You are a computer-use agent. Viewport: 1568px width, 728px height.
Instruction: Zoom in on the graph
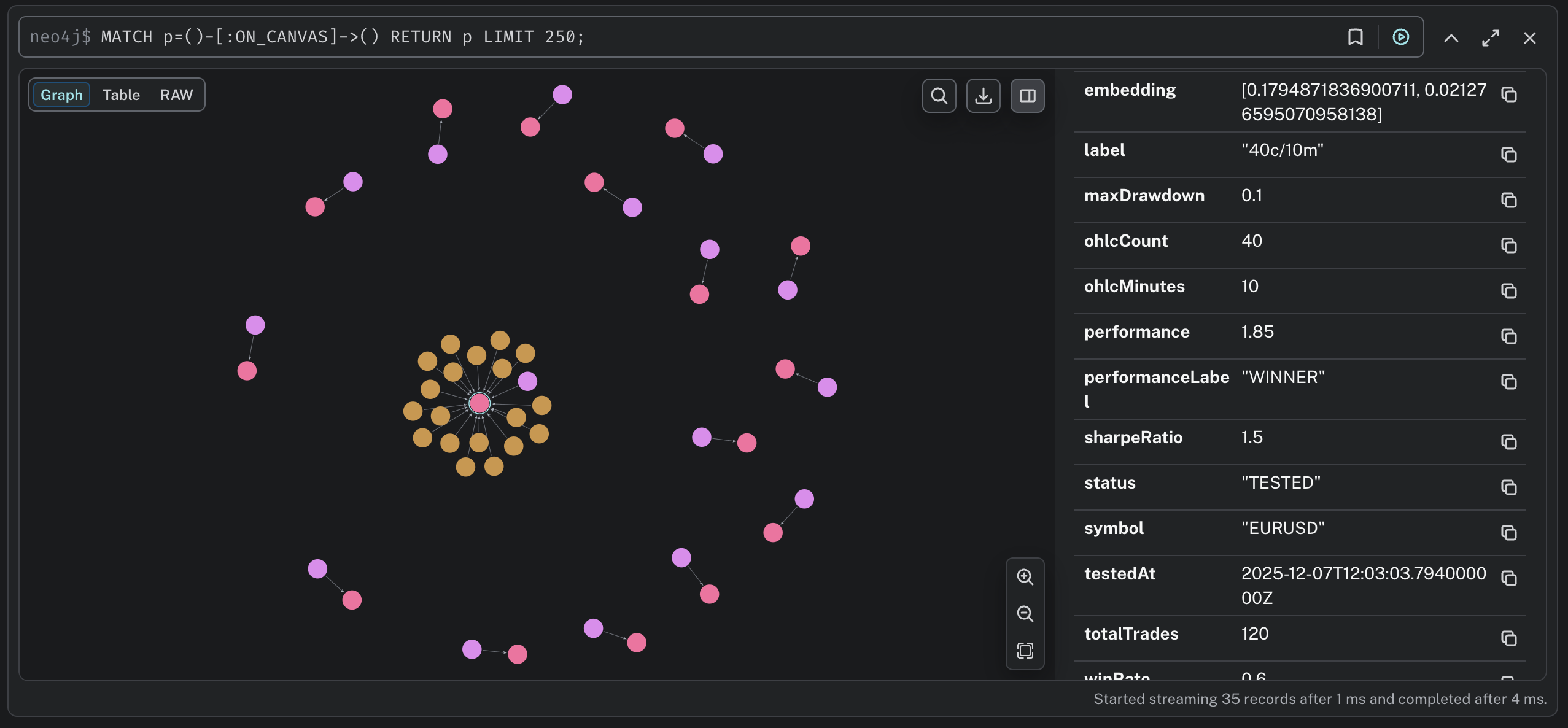[x=1025, y=577]
